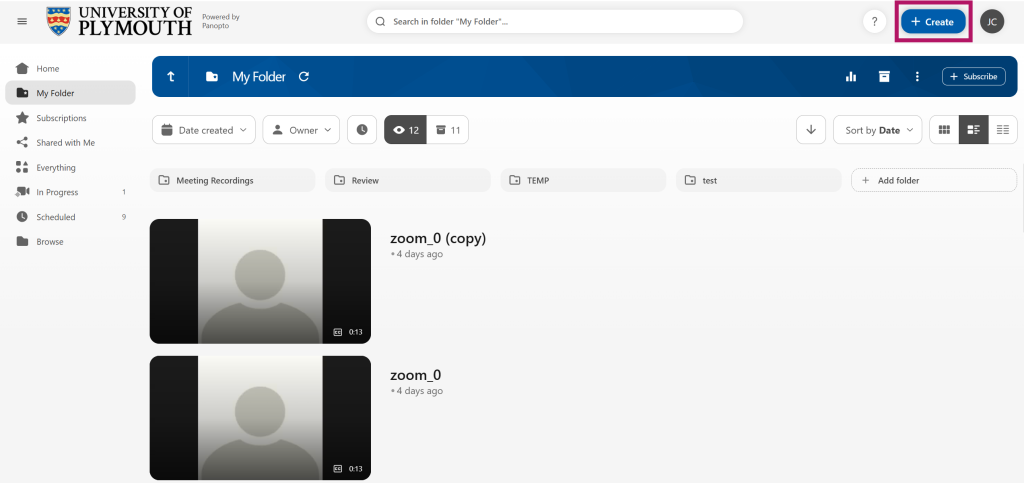1024x483 pixels.
Task: Open Everything in sidebar
Action: (x=71, y=168)
